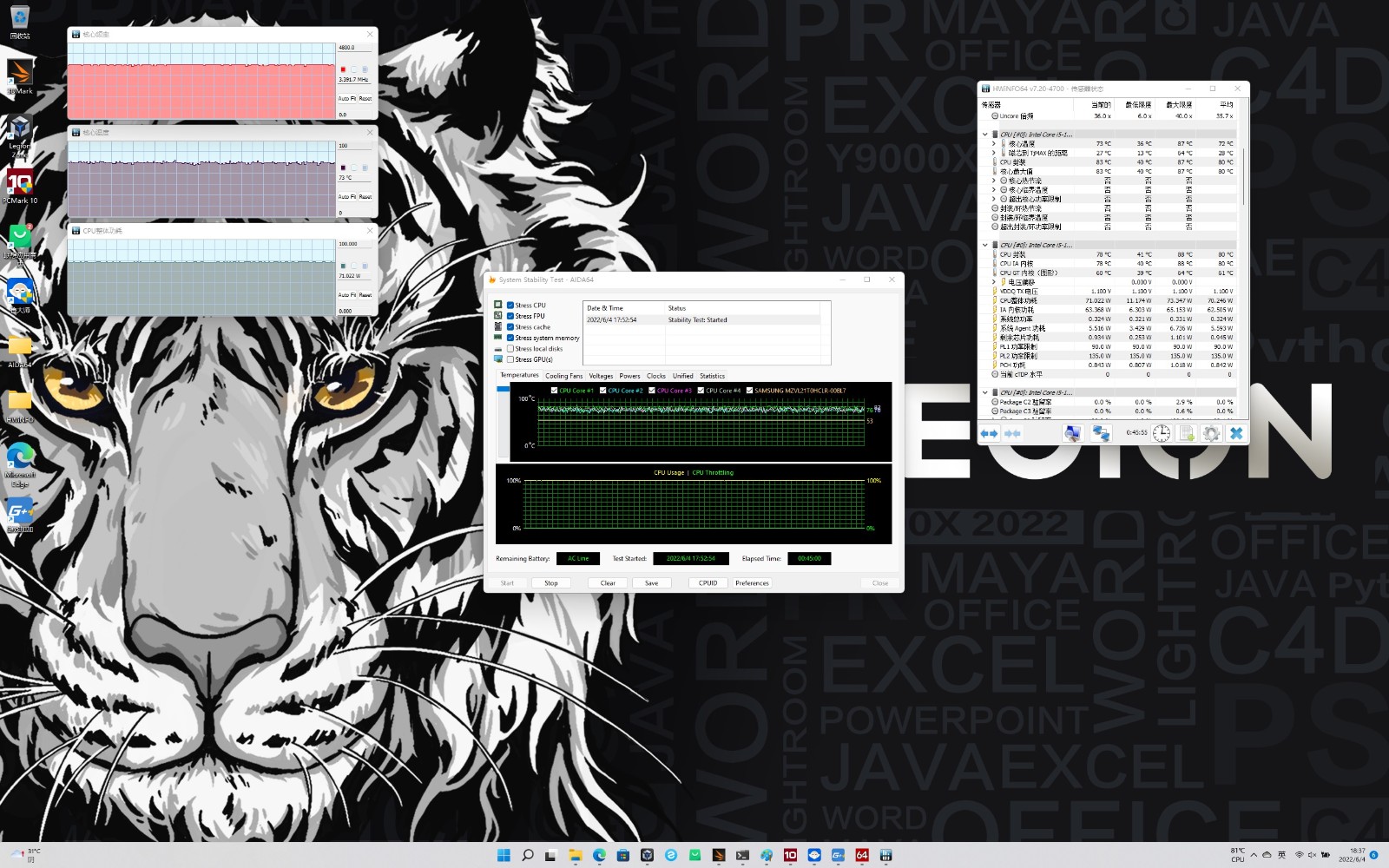Click Stop button in AIDA64
1389x868 pixels.
[551, 583]
